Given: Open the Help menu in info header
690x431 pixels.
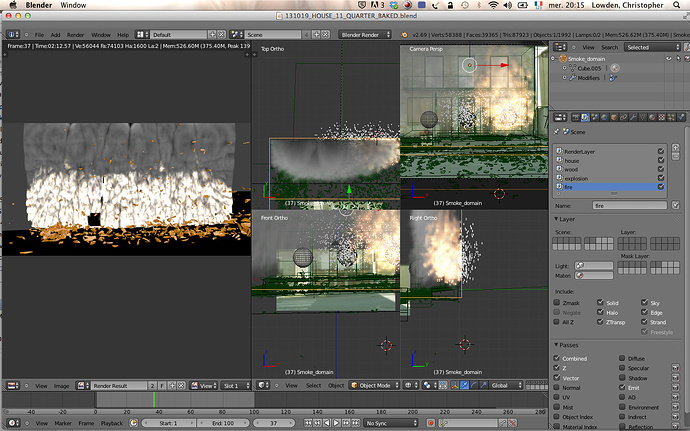Looking at the screenshot, I should (x=123, y=35).
